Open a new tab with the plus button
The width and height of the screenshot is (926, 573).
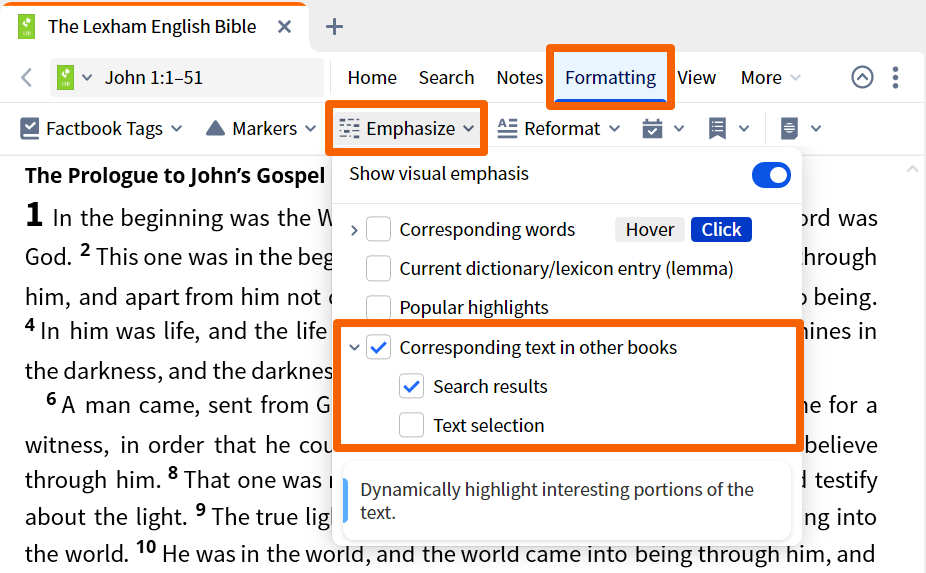[334, 27]
